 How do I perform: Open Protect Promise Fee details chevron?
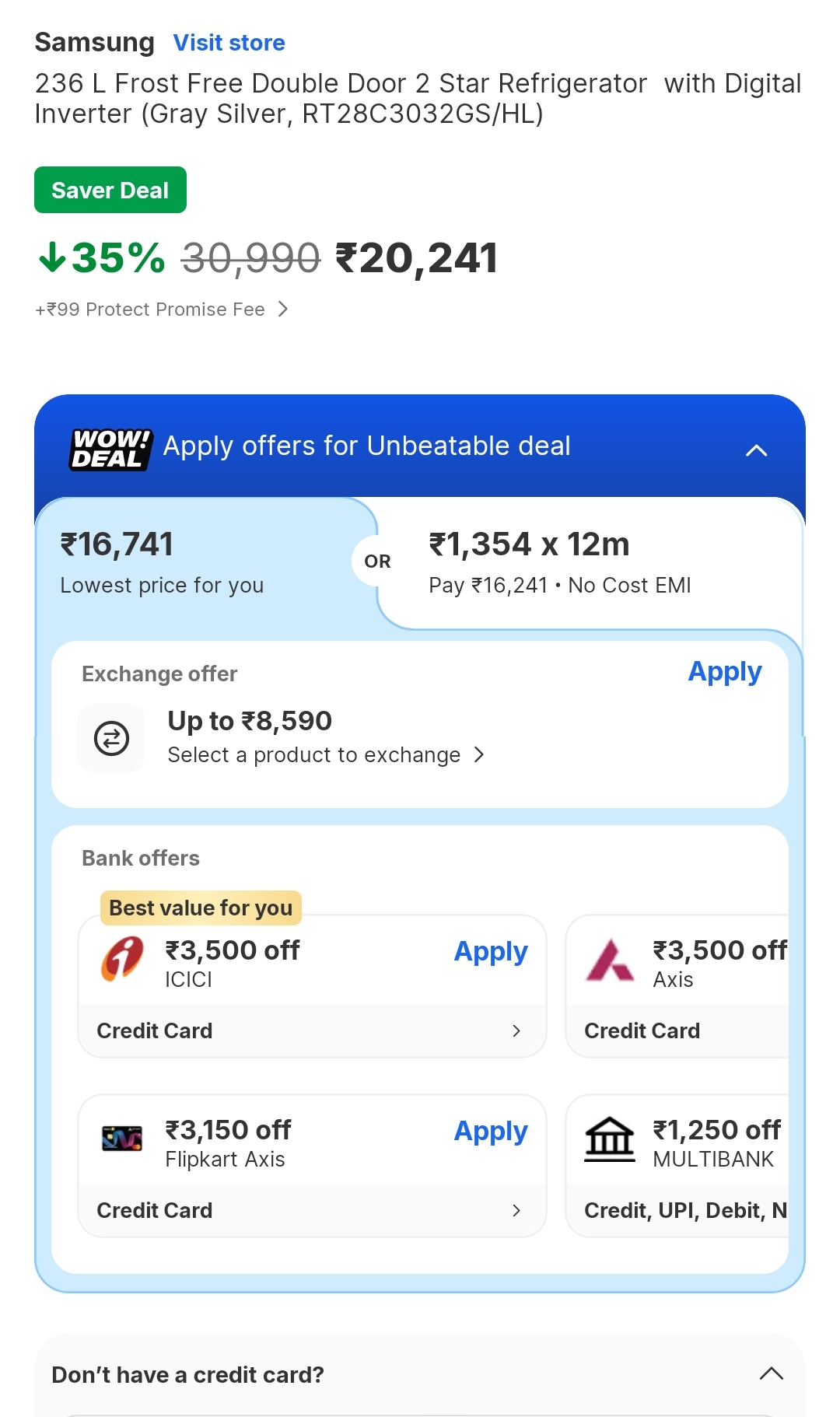pyautogui.click(x=283, y=310)
